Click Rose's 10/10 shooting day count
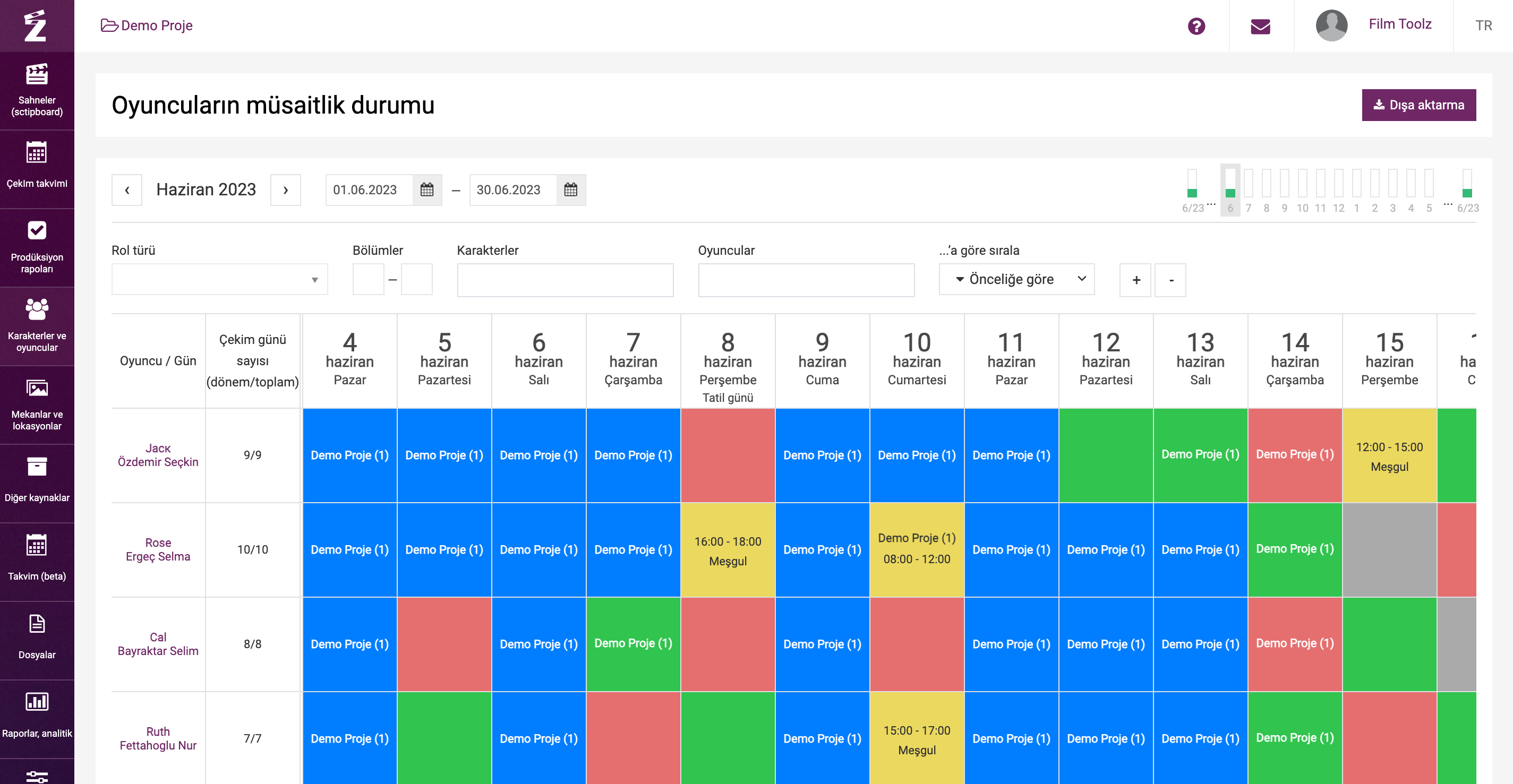Viewport: 1513px width, 784px height. 253,550
